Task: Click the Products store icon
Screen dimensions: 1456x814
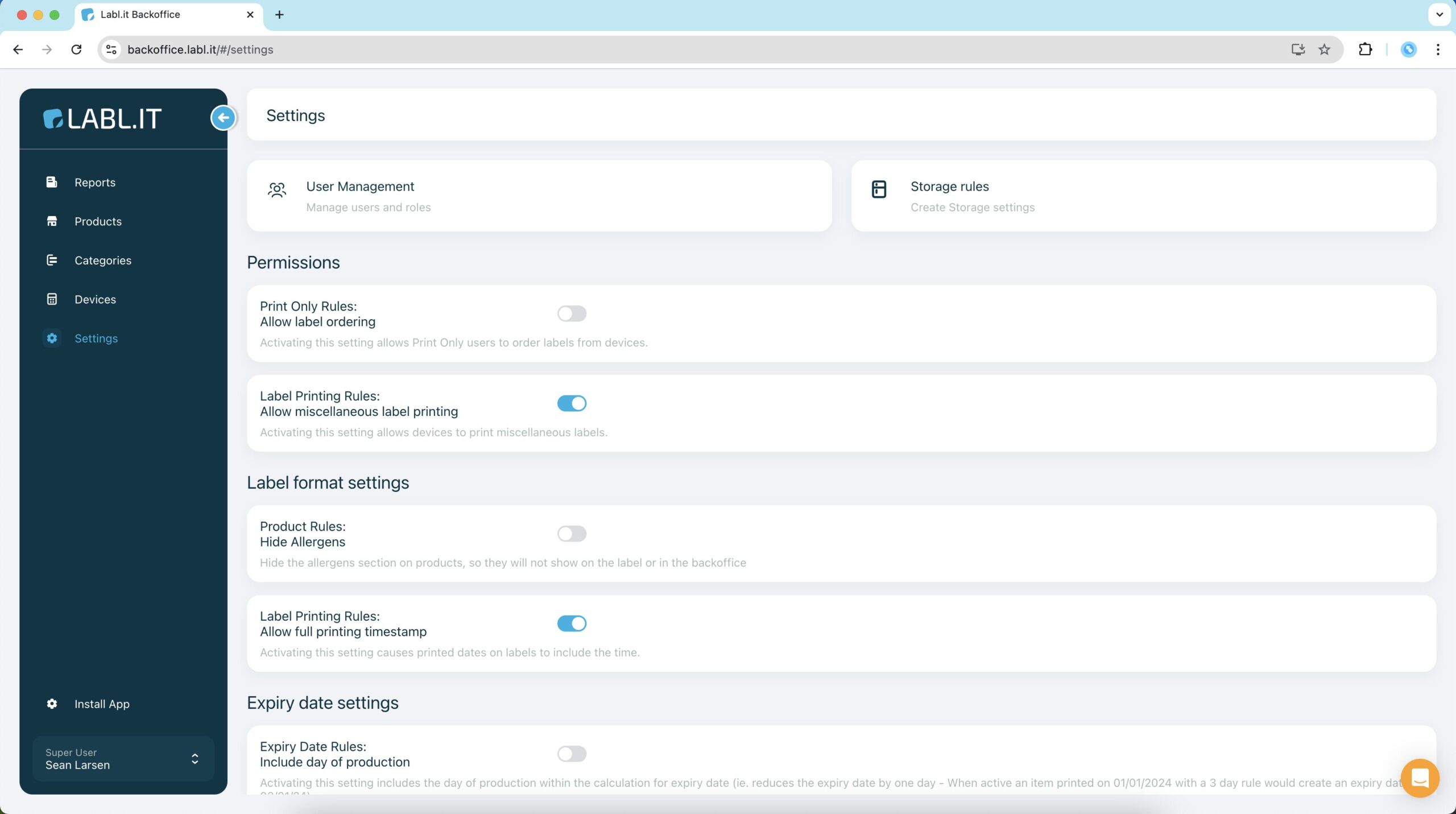Action: 52,221
